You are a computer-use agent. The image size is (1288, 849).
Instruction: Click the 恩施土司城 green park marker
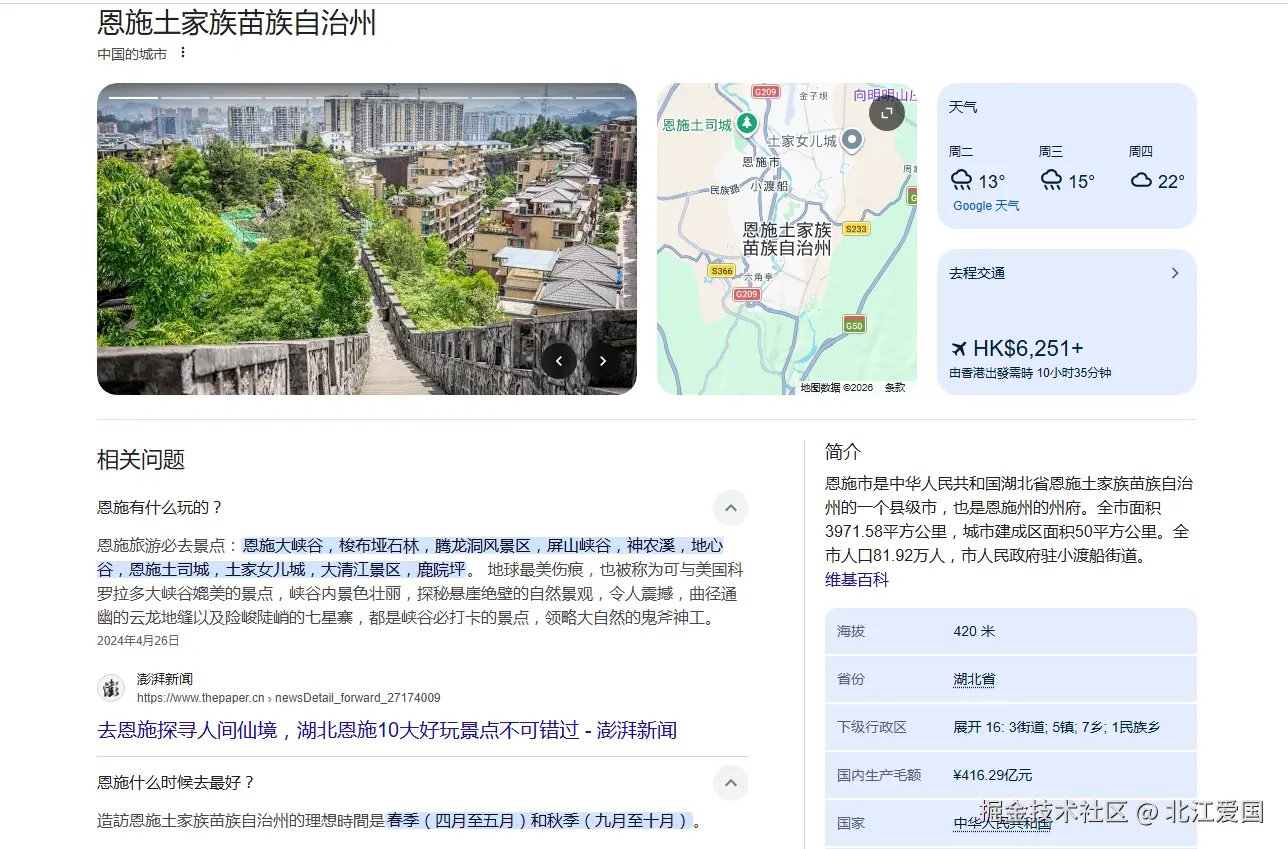tap(747, 124)
